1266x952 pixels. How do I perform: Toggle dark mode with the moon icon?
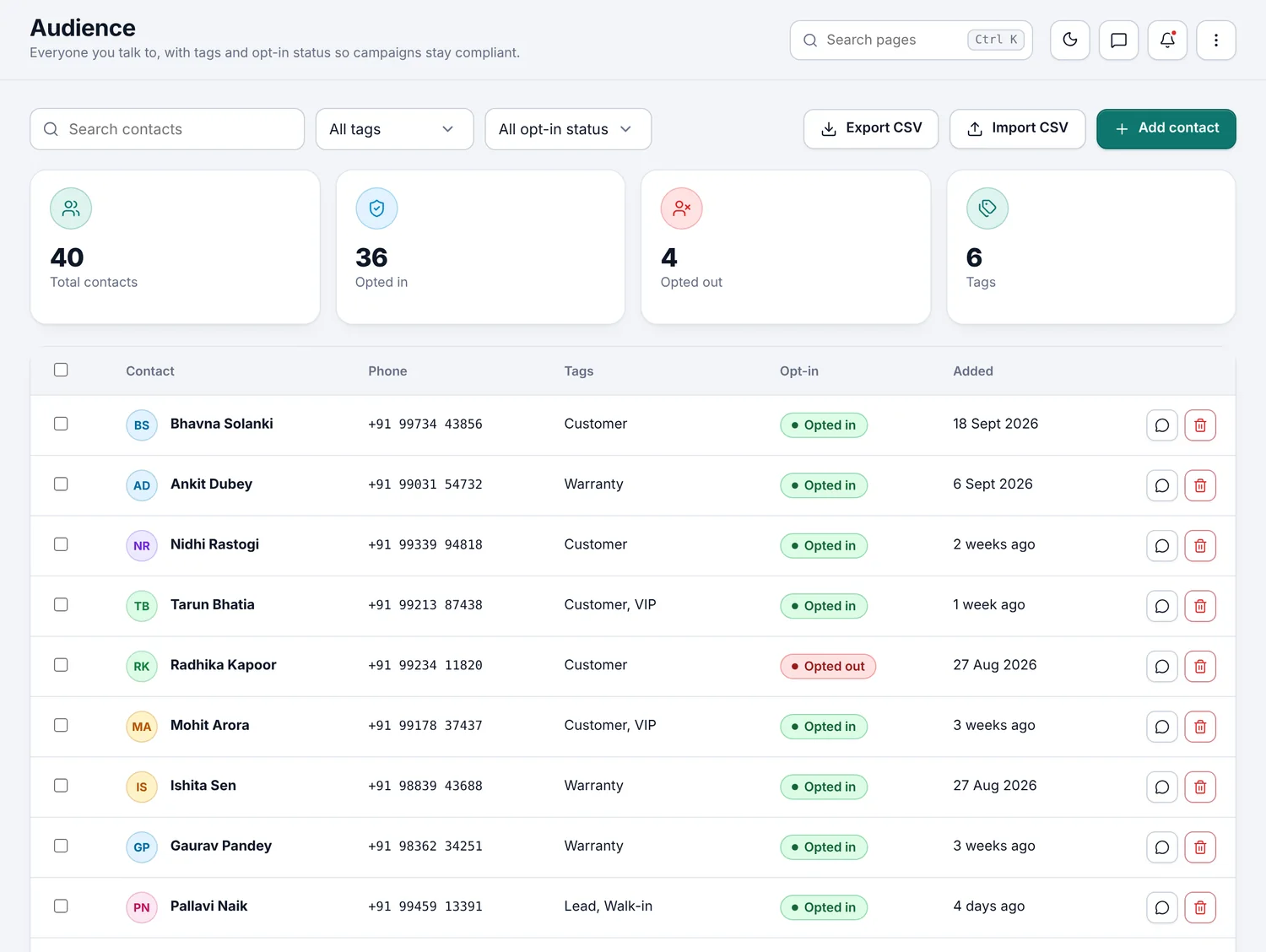1070,41
